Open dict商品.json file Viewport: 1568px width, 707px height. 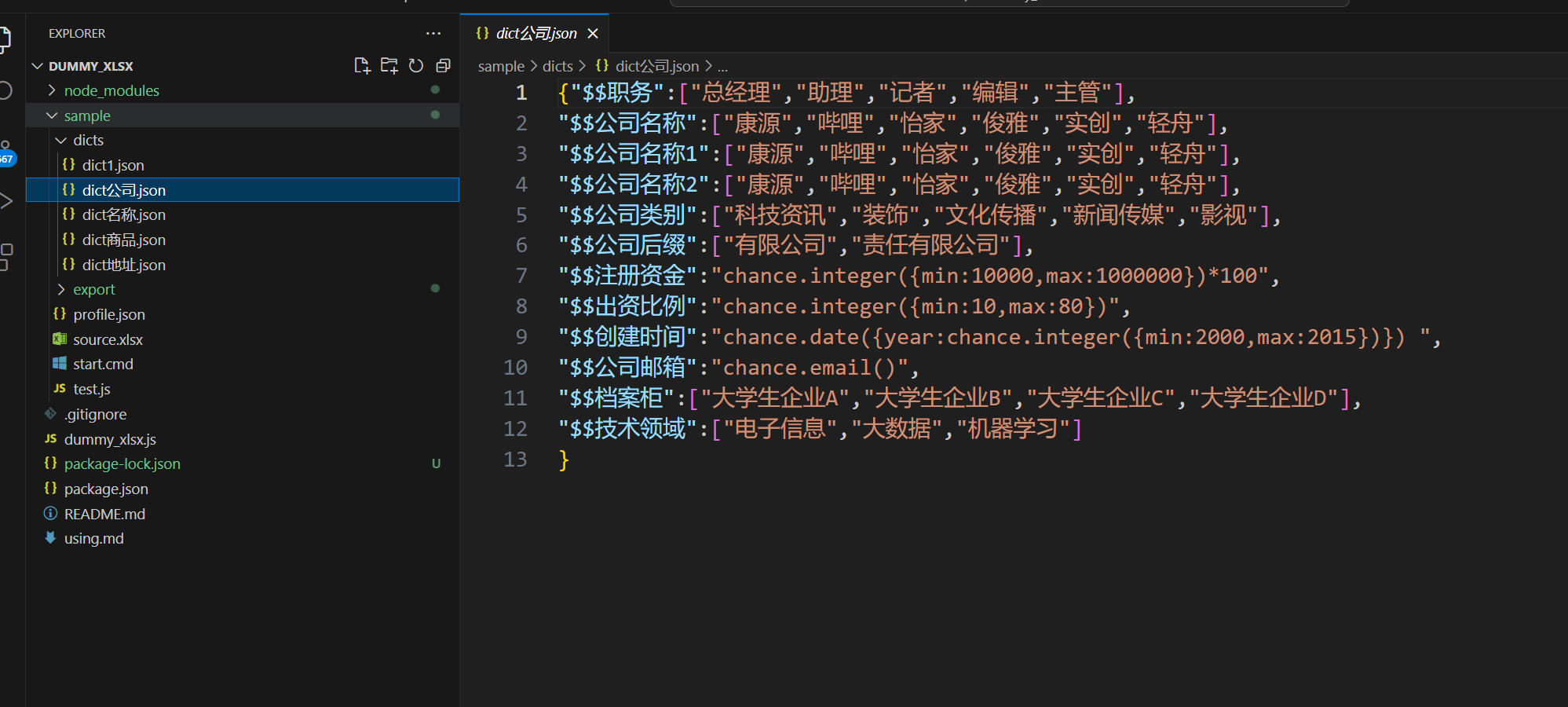(x=243, y=240)
